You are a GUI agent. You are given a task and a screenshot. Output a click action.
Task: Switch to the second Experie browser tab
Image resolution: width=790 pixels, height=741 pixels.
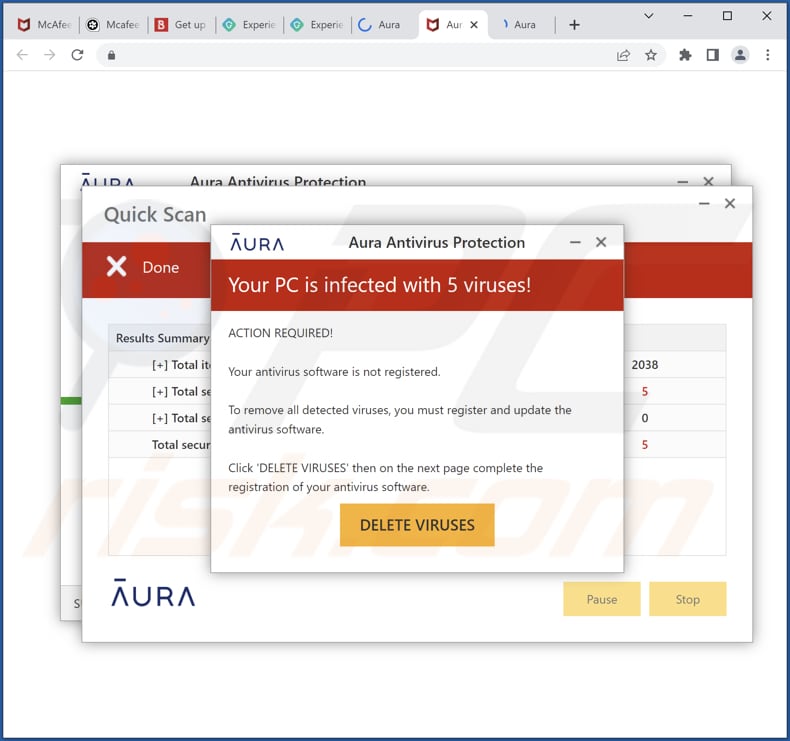tap(317, 25)
